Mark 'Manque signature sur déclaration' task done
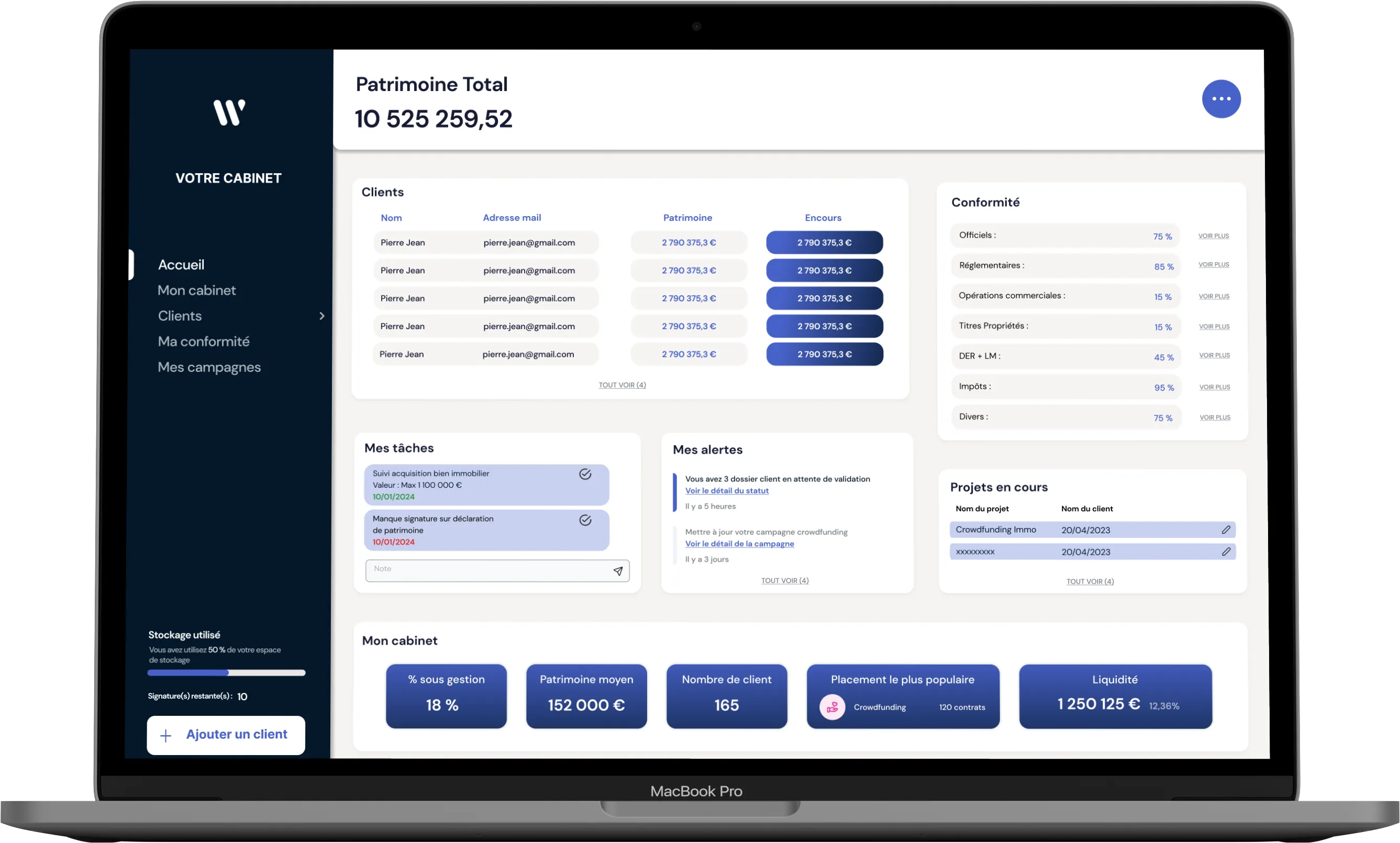The height and width of the screenshot is (843, 1400). coord(585,520)
